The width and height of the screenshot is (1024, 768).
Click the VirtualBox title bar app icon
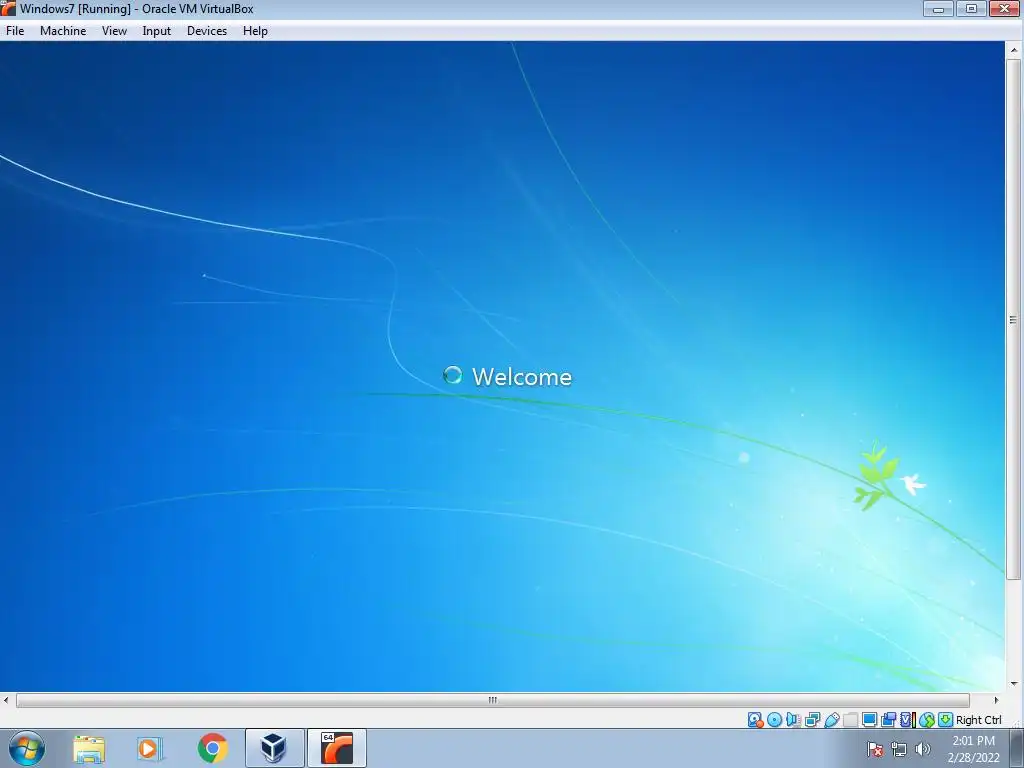coord(8,8)
